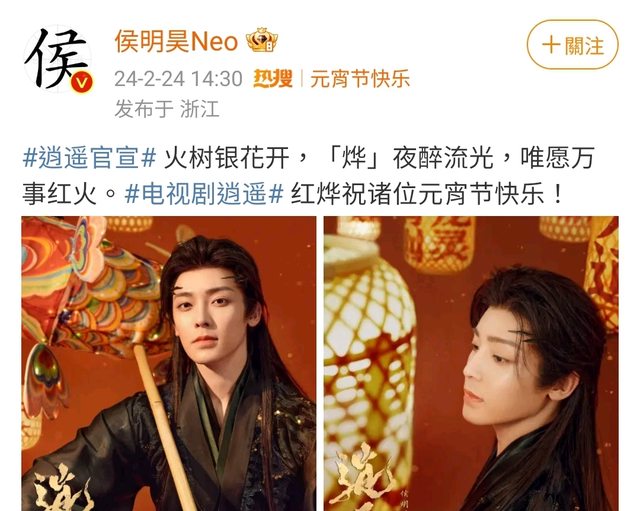Viewport: 640px width, 511px height.
Task: View right photo with glowing lanterns
Action: (471, 363)
